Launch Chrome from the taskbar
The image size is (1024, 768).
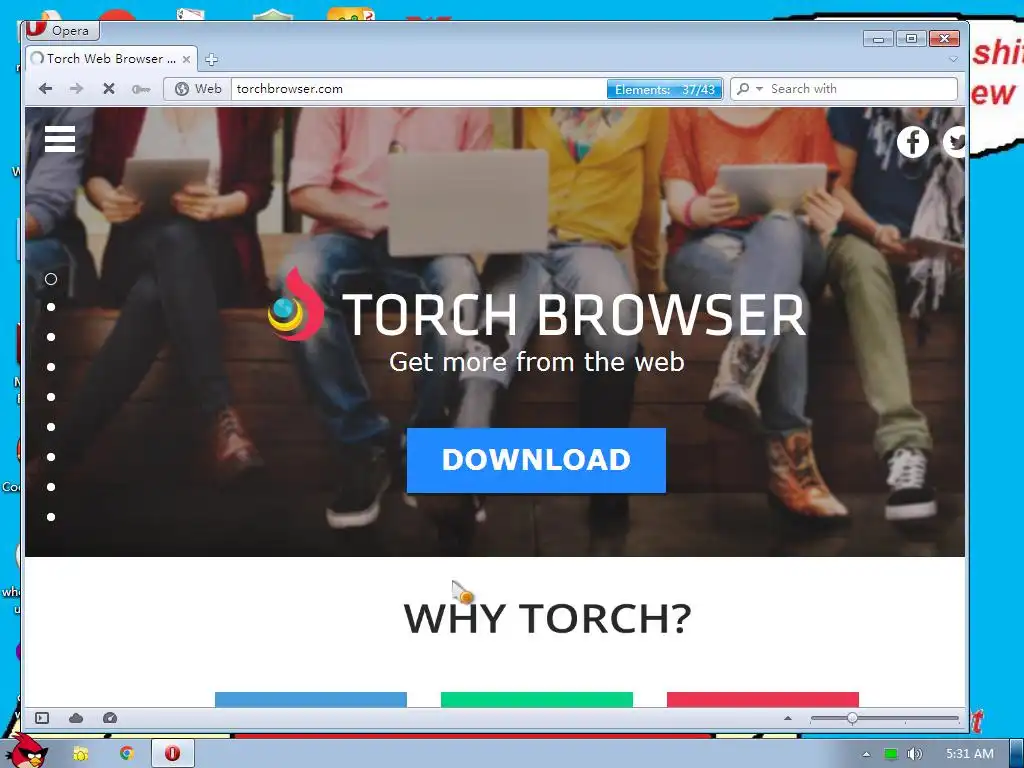[x=127, y=754]
